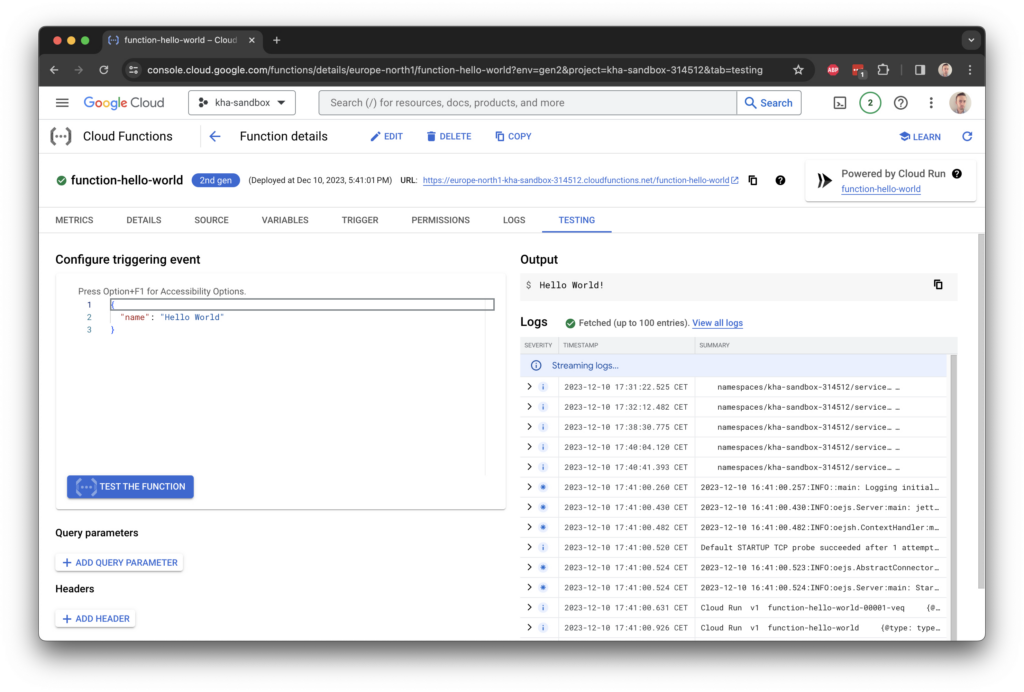This screenshot has width=1024, height=692.
Task: Open the function URL link
Action: click(x=576, y=180)
